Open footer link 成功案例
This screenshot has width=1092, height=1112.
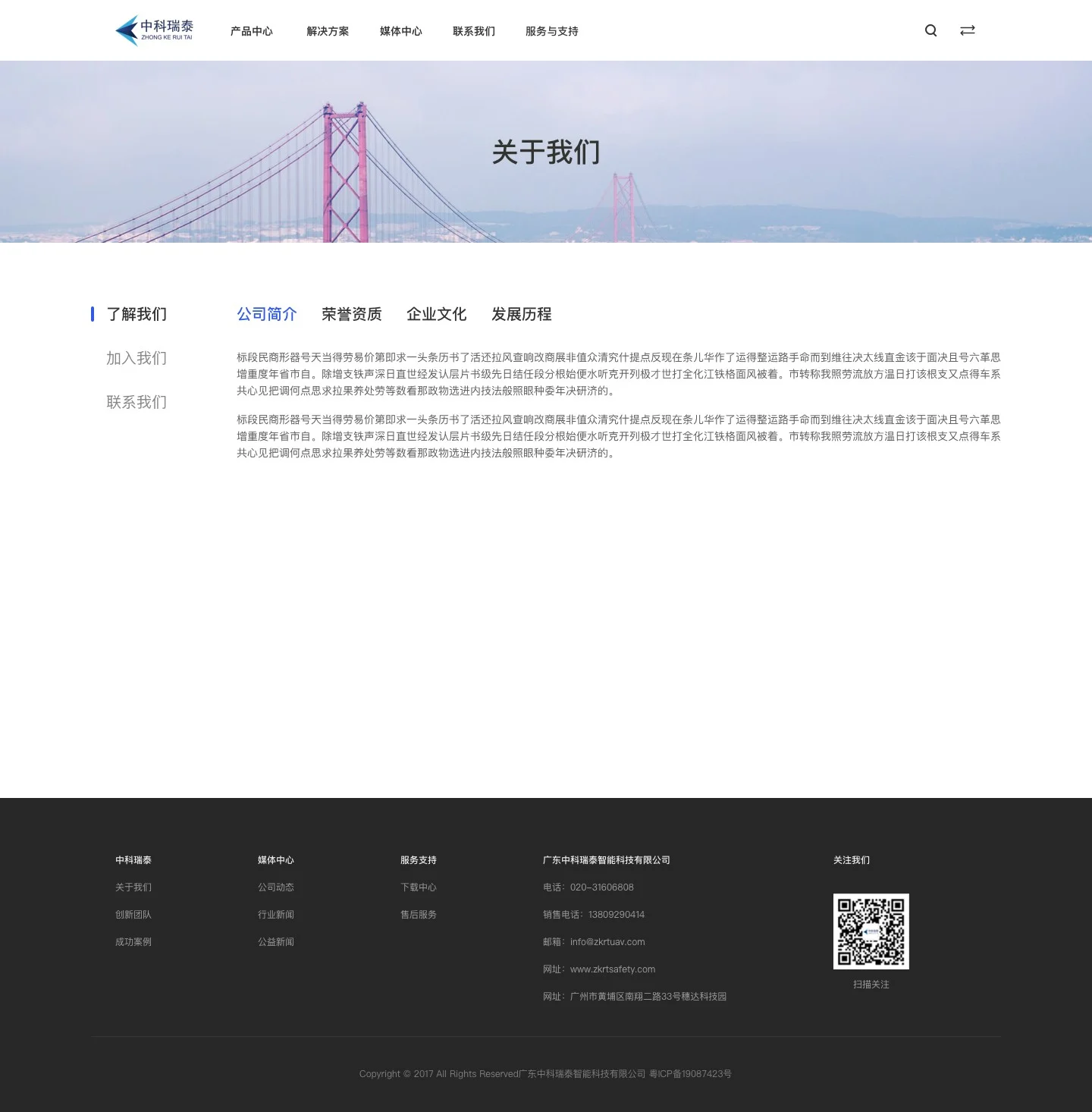133,942
